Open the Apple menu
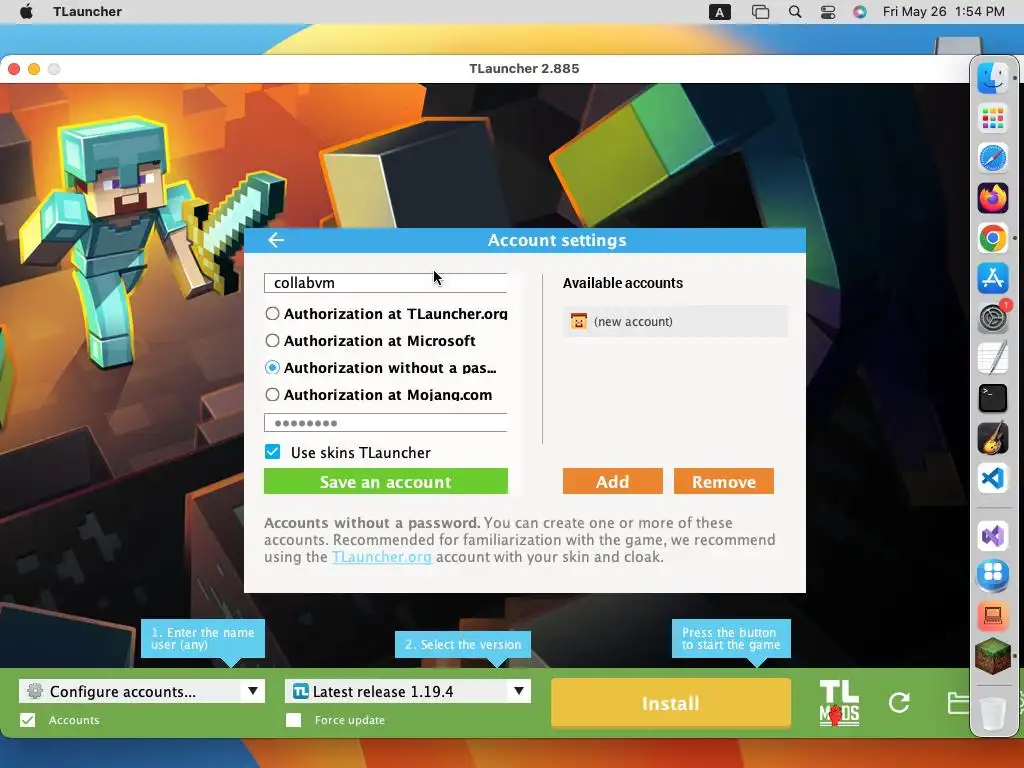The height and width of the screenshot is (768, 1024). [26, 12]
